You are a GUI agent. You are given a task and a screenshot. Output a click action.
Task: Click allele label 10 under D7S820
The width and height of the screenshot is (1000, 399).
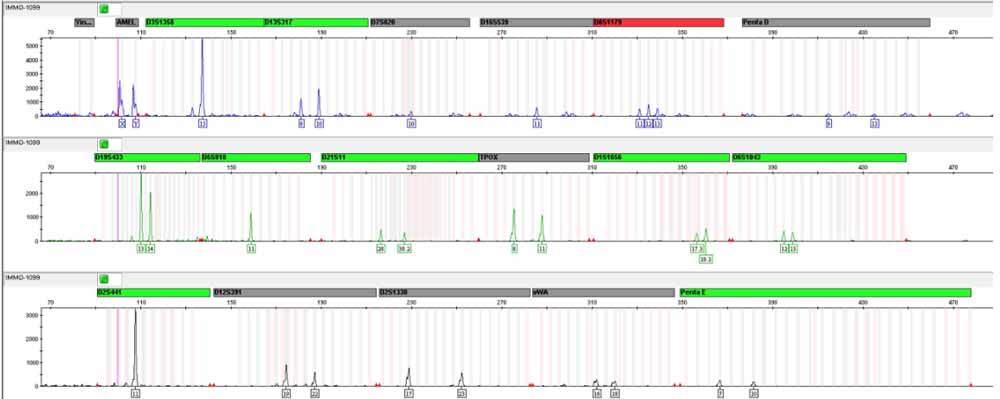[x=412, y=124]
